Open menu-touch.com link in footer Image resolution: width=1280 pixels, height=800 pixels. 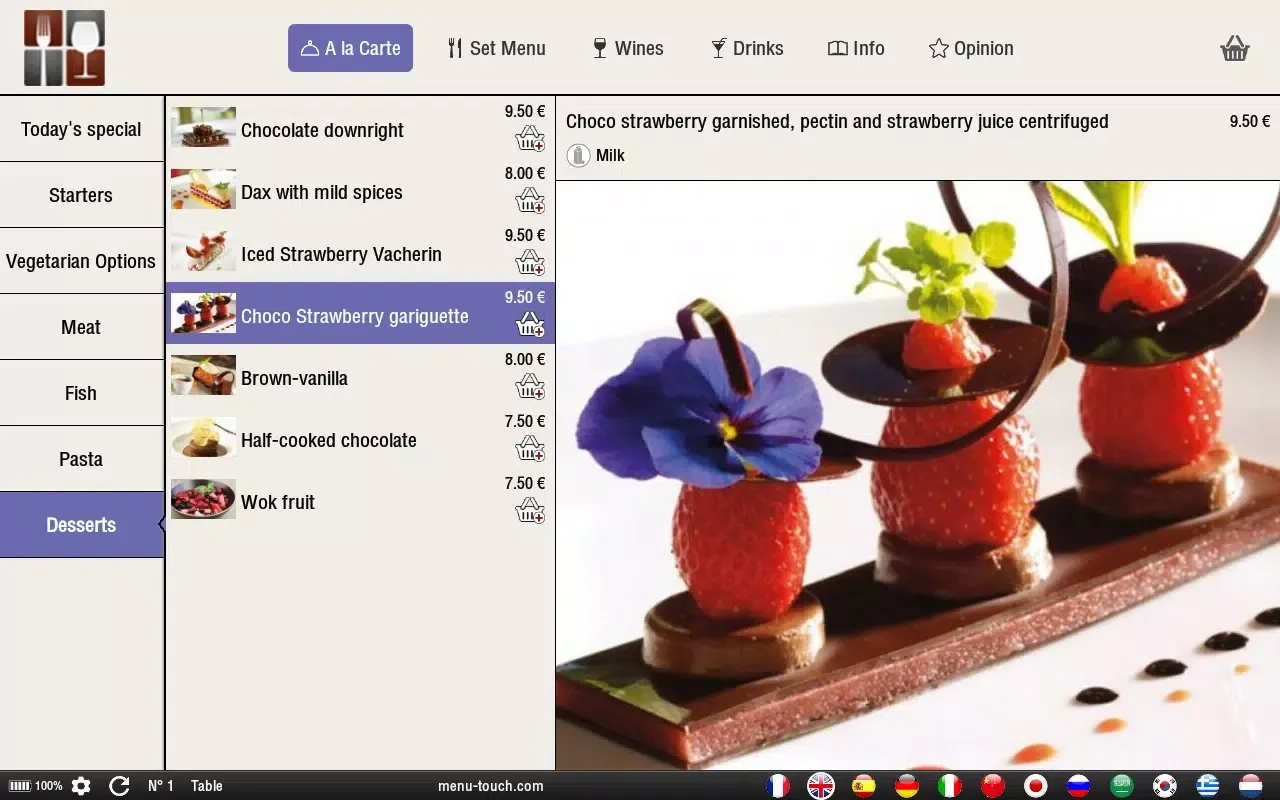pyautogui.click(x=491, y=786)
